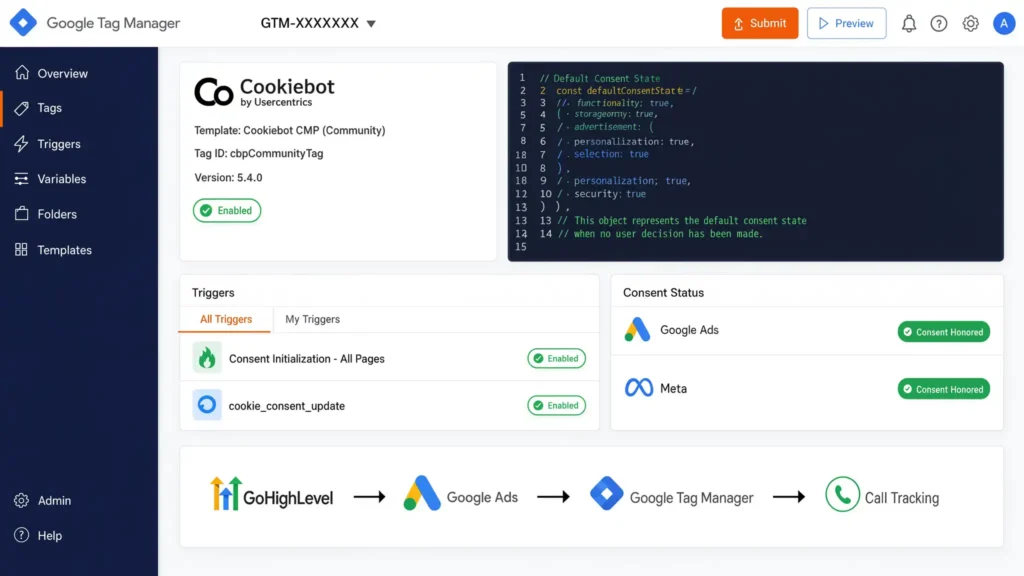The width and height of the screenshot is (1024, 576).
Task: Click Google Ads icon in Consent Status
Action: click(637, 330)
